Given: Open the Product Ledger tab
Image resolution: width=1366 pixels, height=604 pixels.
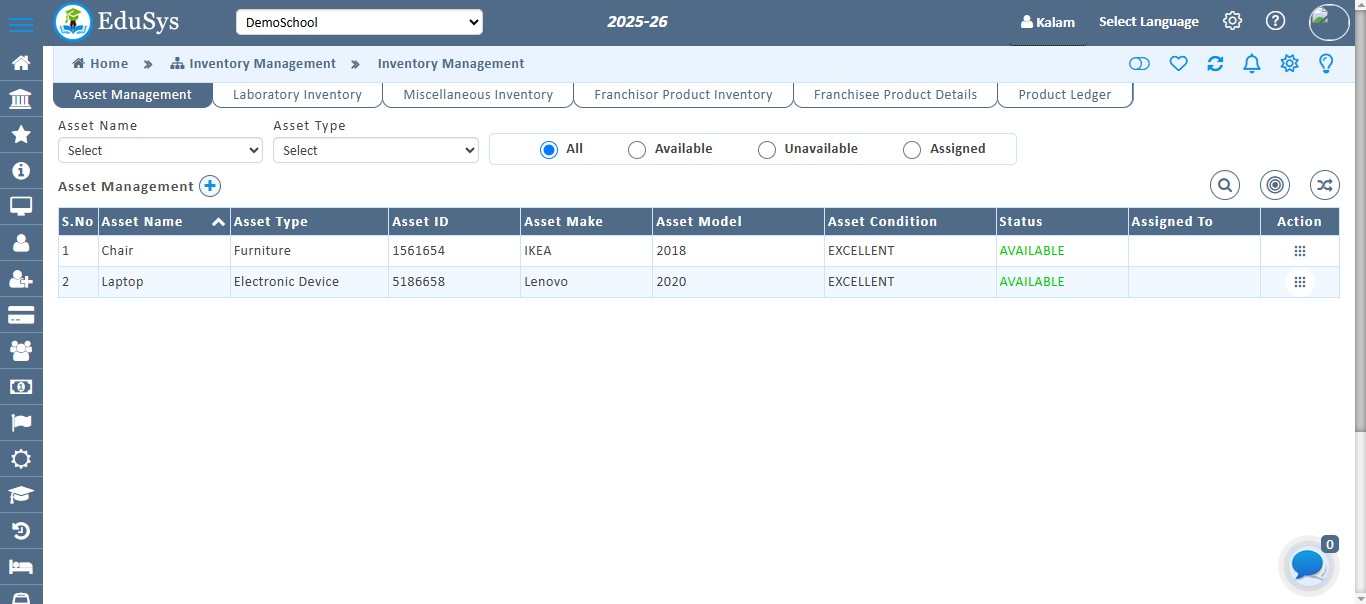Looking at the screenshot, I should click(1064, 94).
